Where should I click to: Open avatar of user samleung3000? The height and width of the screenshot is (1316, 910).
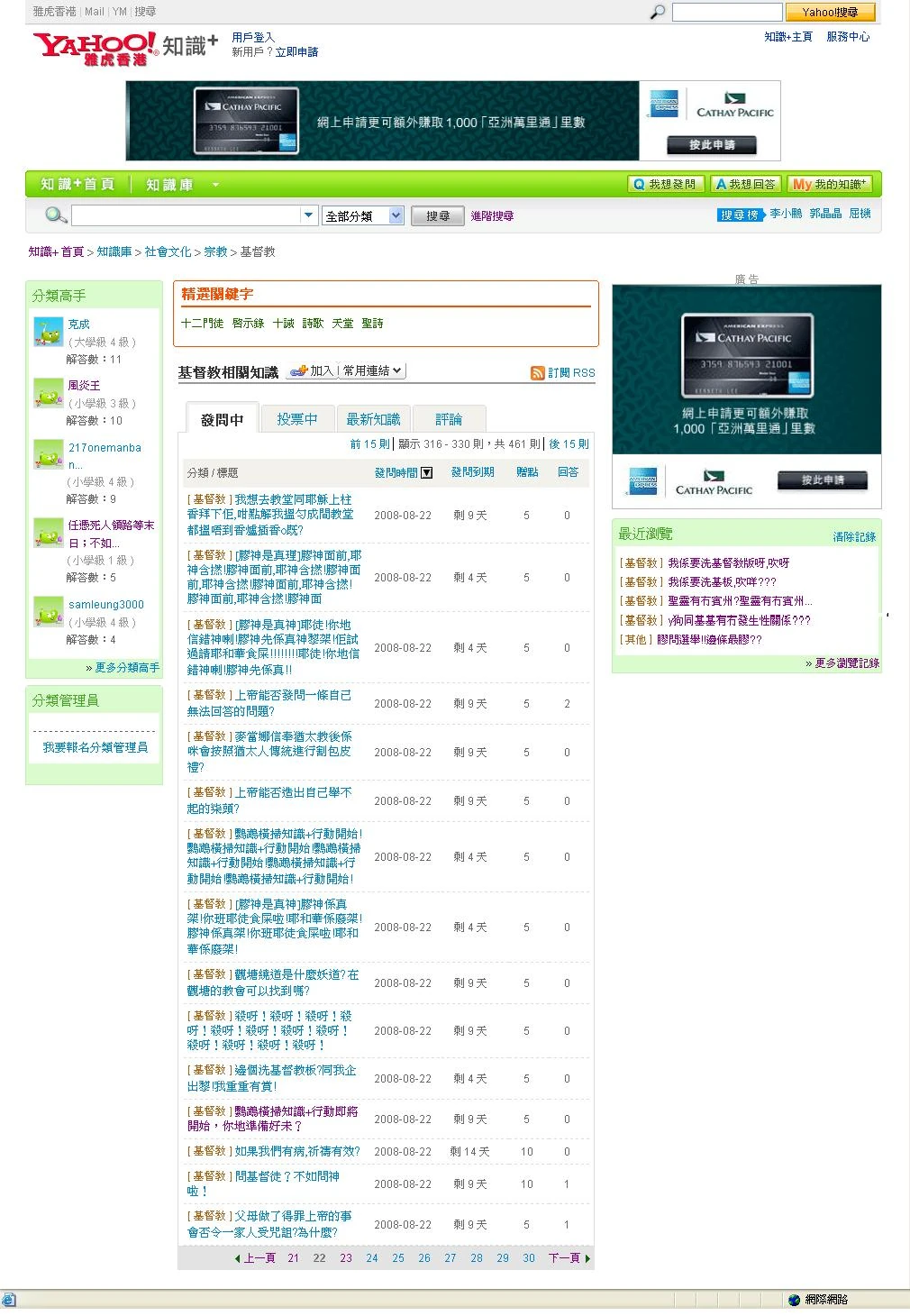coord(48,612)
